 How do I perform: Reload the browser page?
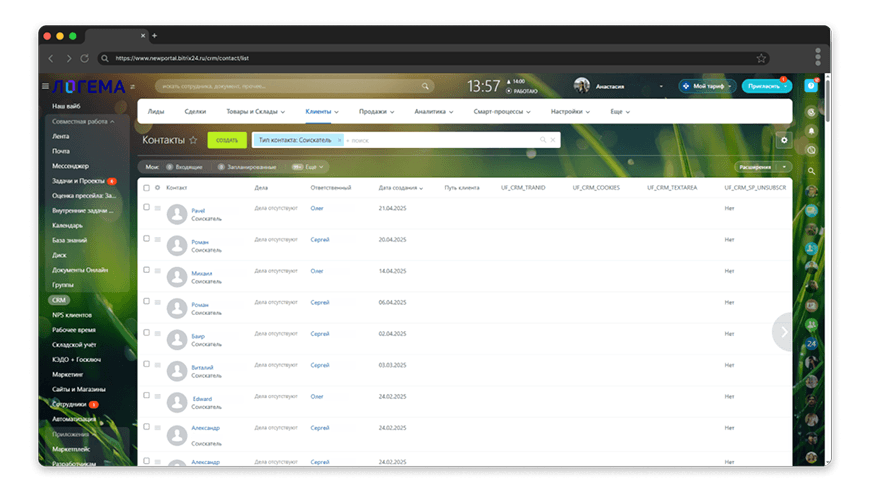click(85, 58)
